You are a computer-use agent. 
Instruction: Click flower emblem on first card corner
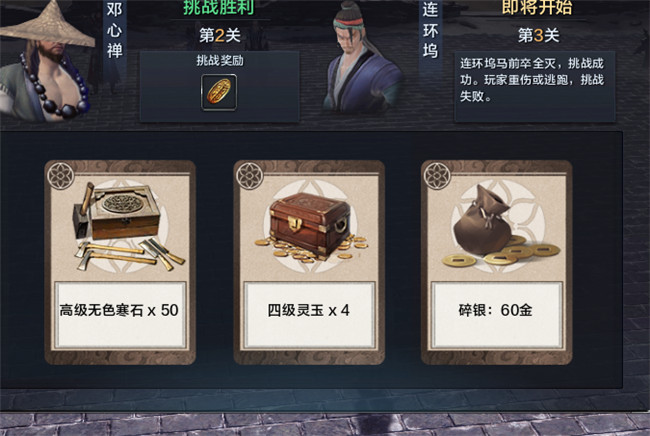tap(61, 176)
